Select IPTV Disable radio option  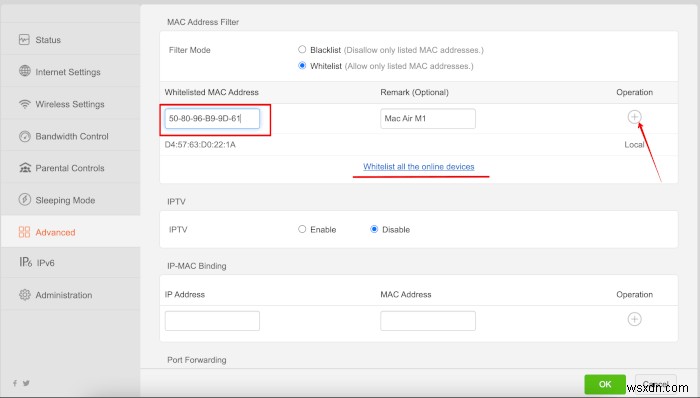374,229
